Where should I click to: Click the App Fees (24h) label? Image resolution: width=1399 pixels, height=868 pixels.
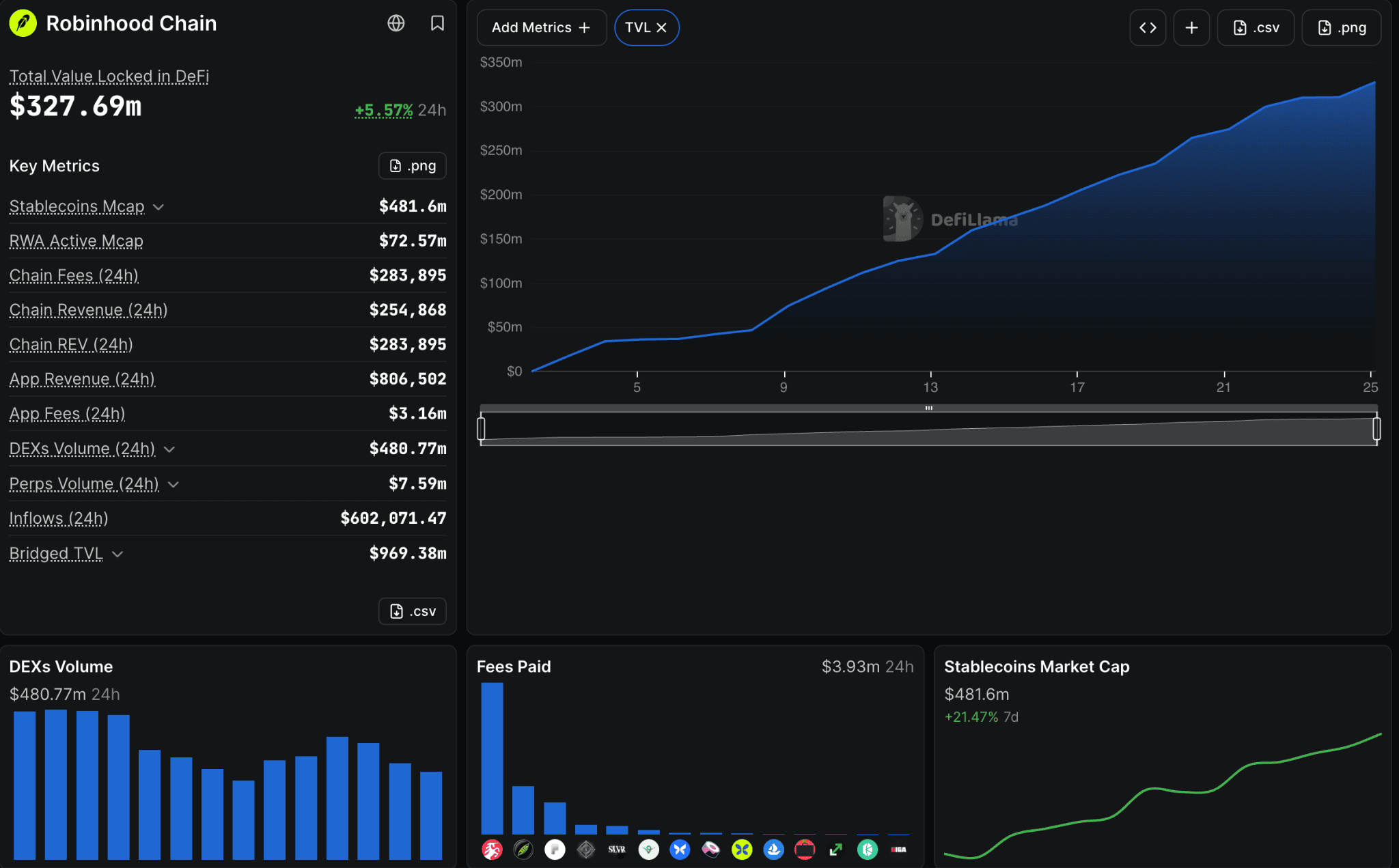[x=67, y=414]
